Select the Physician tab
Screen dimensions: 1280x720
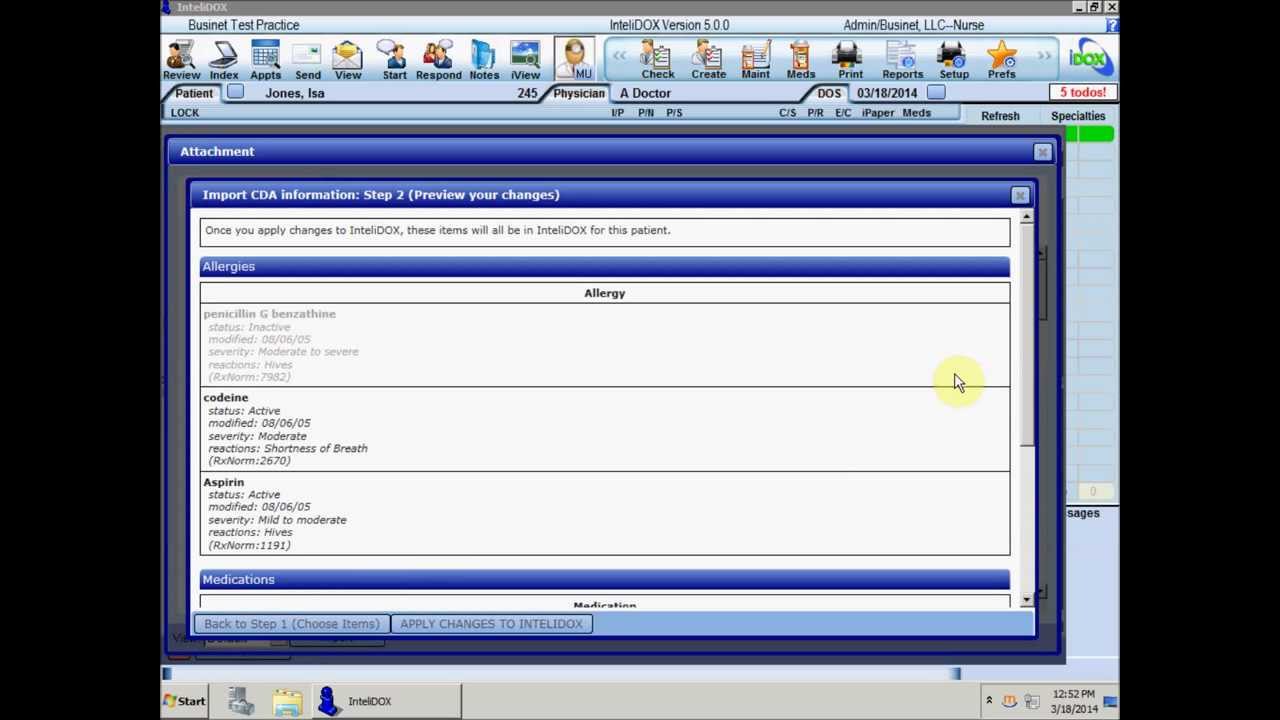pyautogui.click(x=579, y=93)
